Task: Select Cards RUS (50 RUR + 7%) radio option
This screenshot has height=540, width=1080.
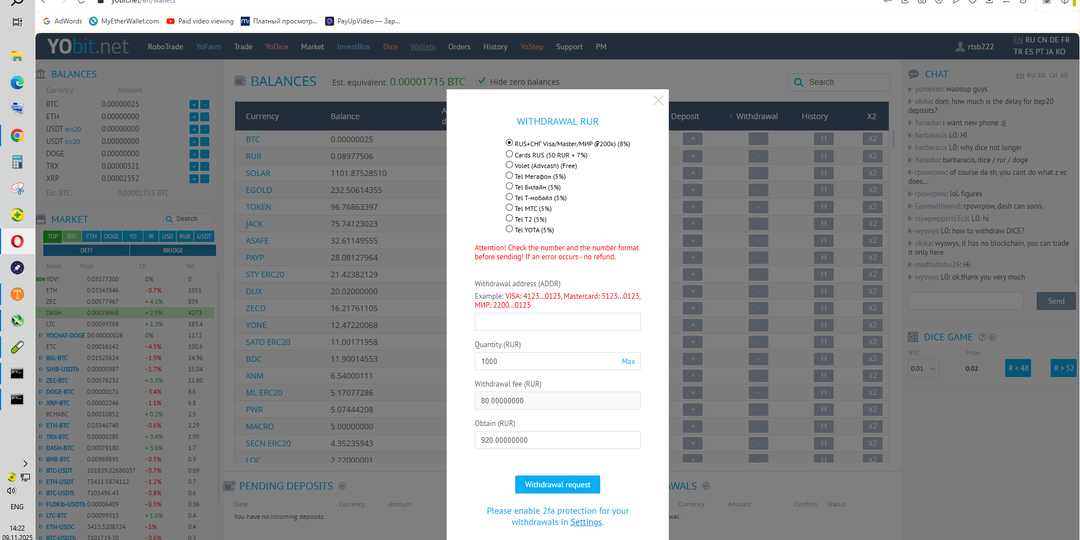Action: tap(509, 154)
